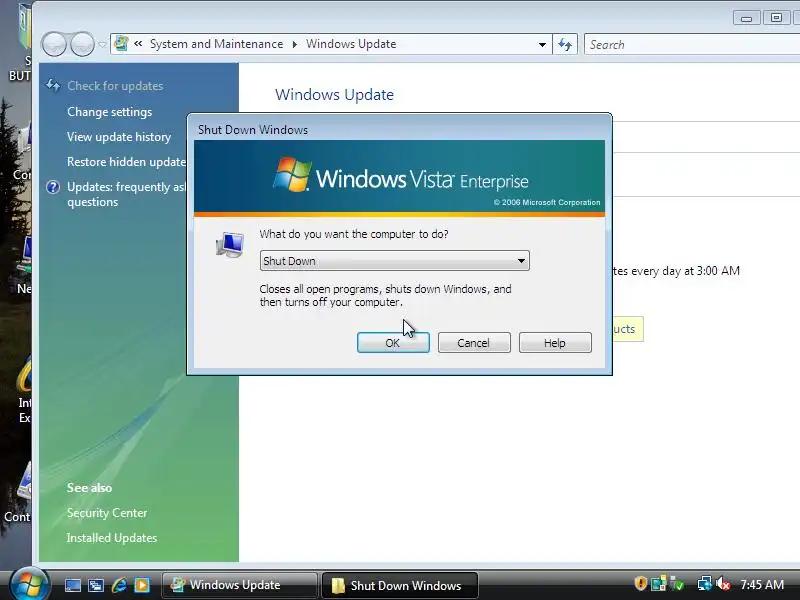Viewport: 800px width, 600px height.
Task: Click the address bar Refresh button
Action: pos(565,44)
